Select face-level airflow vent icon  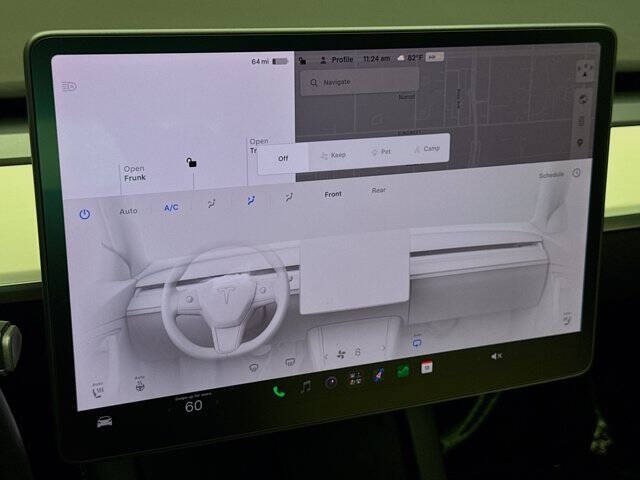coord(251,200)
